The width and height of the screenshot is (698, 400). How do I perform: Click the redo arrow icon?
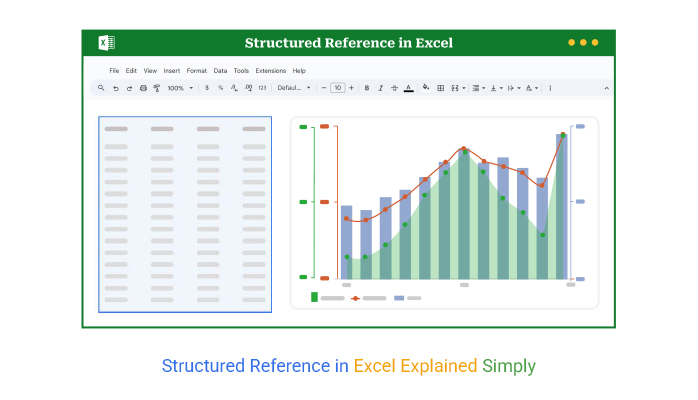129,88
